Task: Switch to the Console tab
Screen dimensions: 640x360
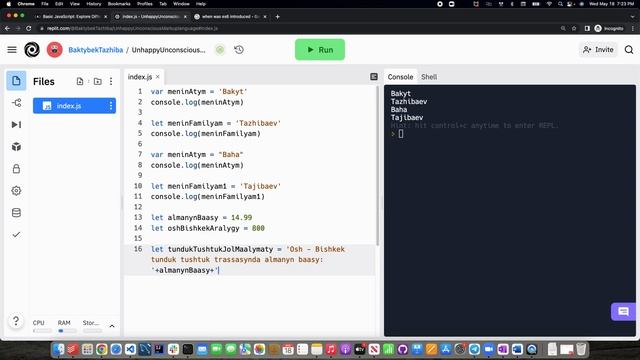Action: click(400, 77)
